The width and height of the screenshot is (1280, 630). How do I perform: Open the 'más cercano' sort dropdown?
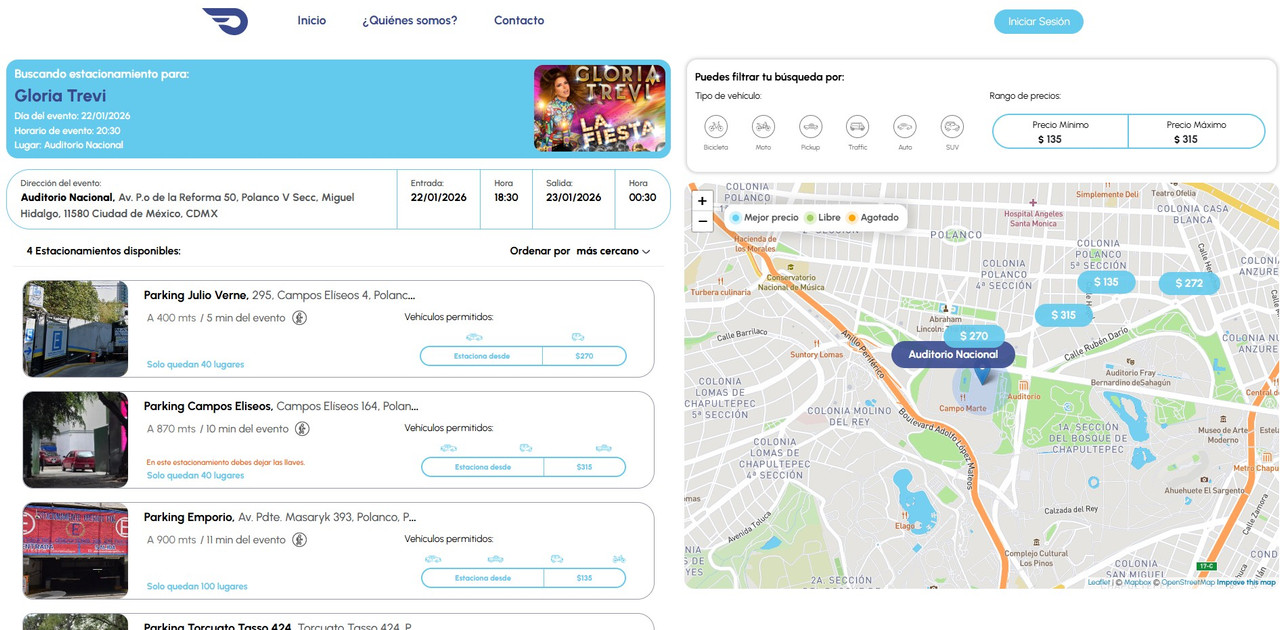coord(613,251)
